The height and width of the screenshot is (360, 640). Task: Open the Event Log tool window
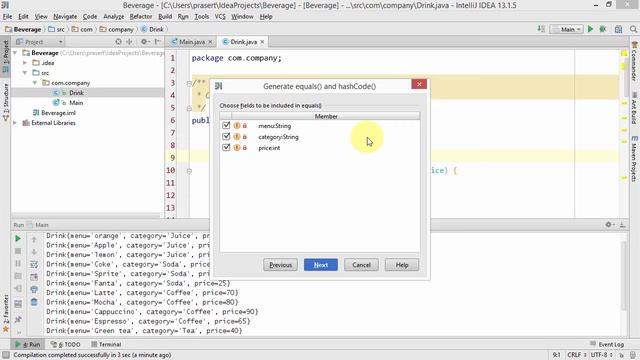click(x=607, y=344)
